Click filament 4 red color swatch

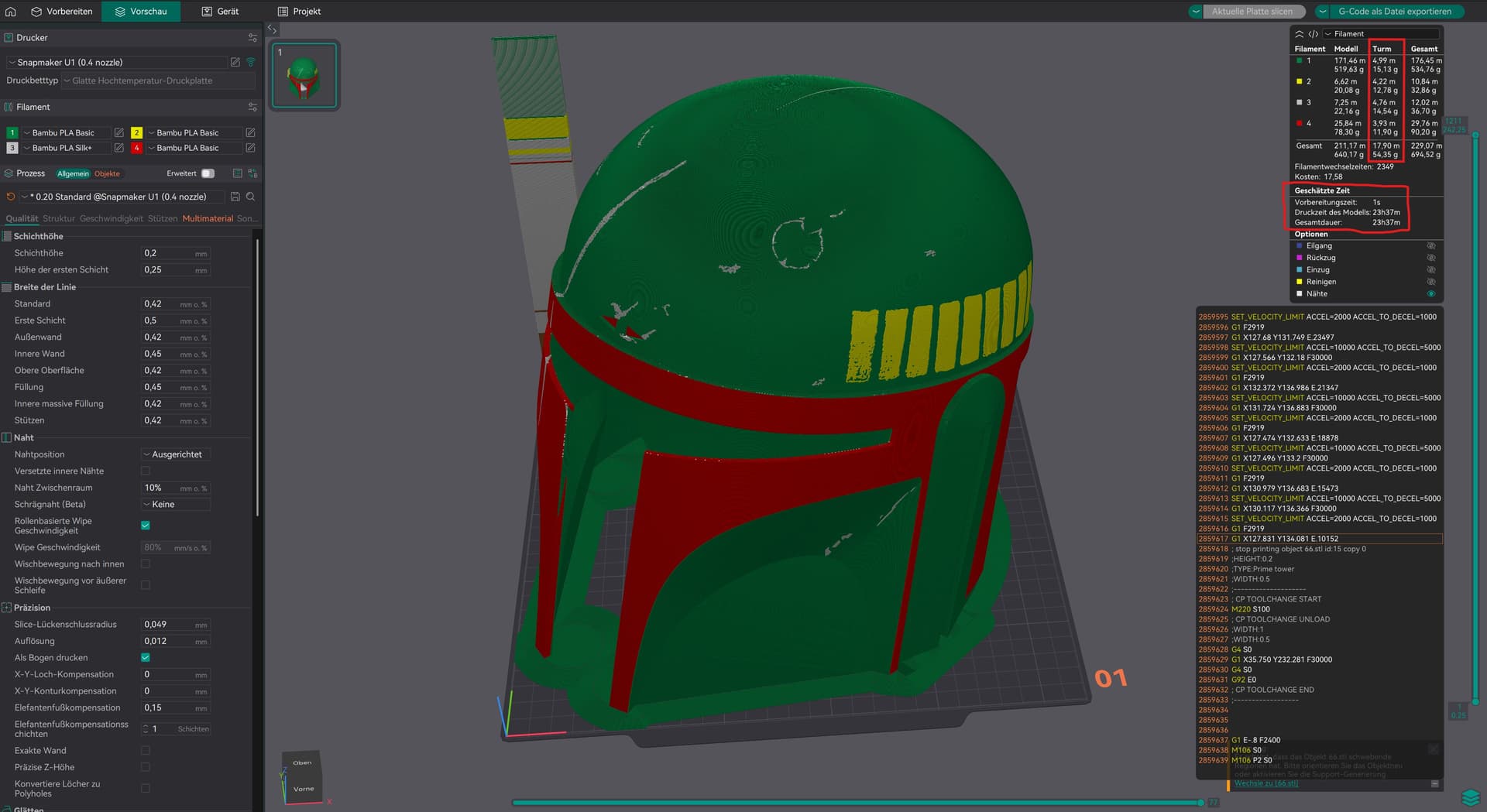click(136, 148)
